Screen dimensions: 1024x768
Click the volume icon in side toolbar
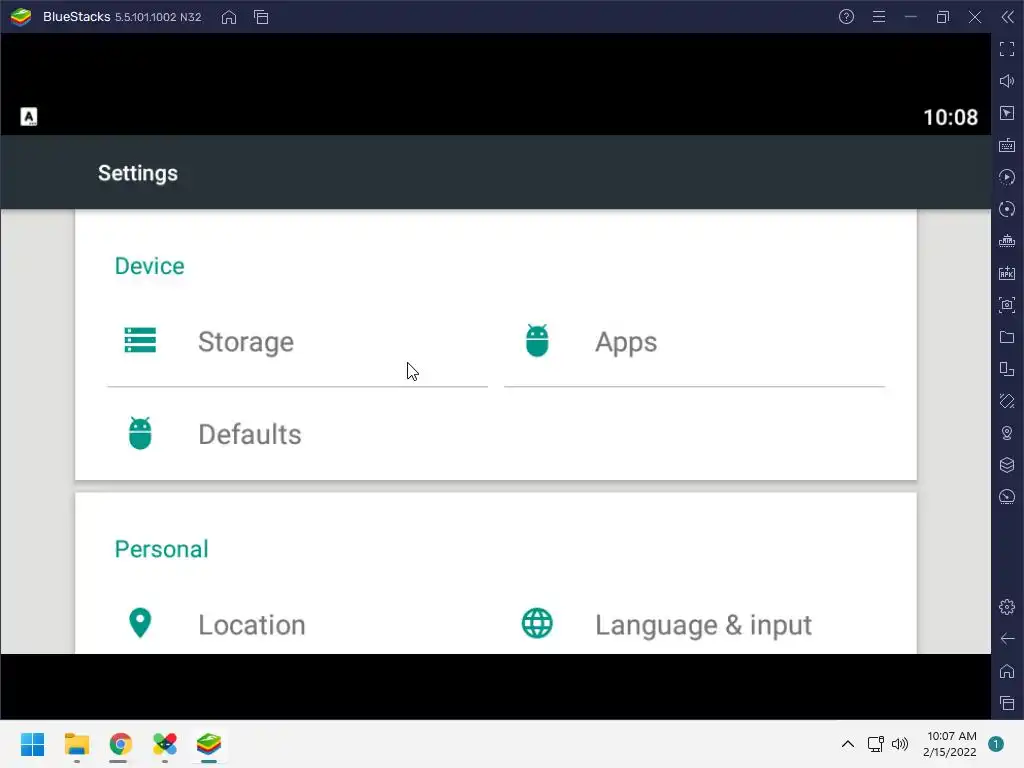pyautogui.click(x=1007, y=81)
